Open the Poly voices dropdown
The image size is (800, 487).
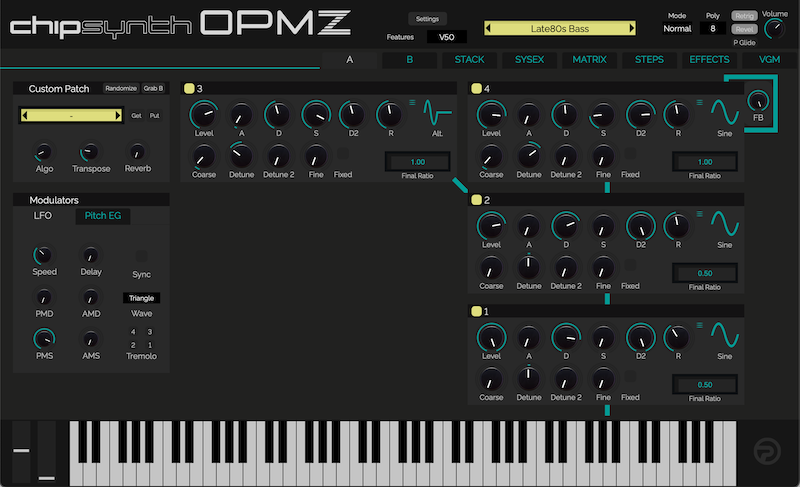click(713, 29)
